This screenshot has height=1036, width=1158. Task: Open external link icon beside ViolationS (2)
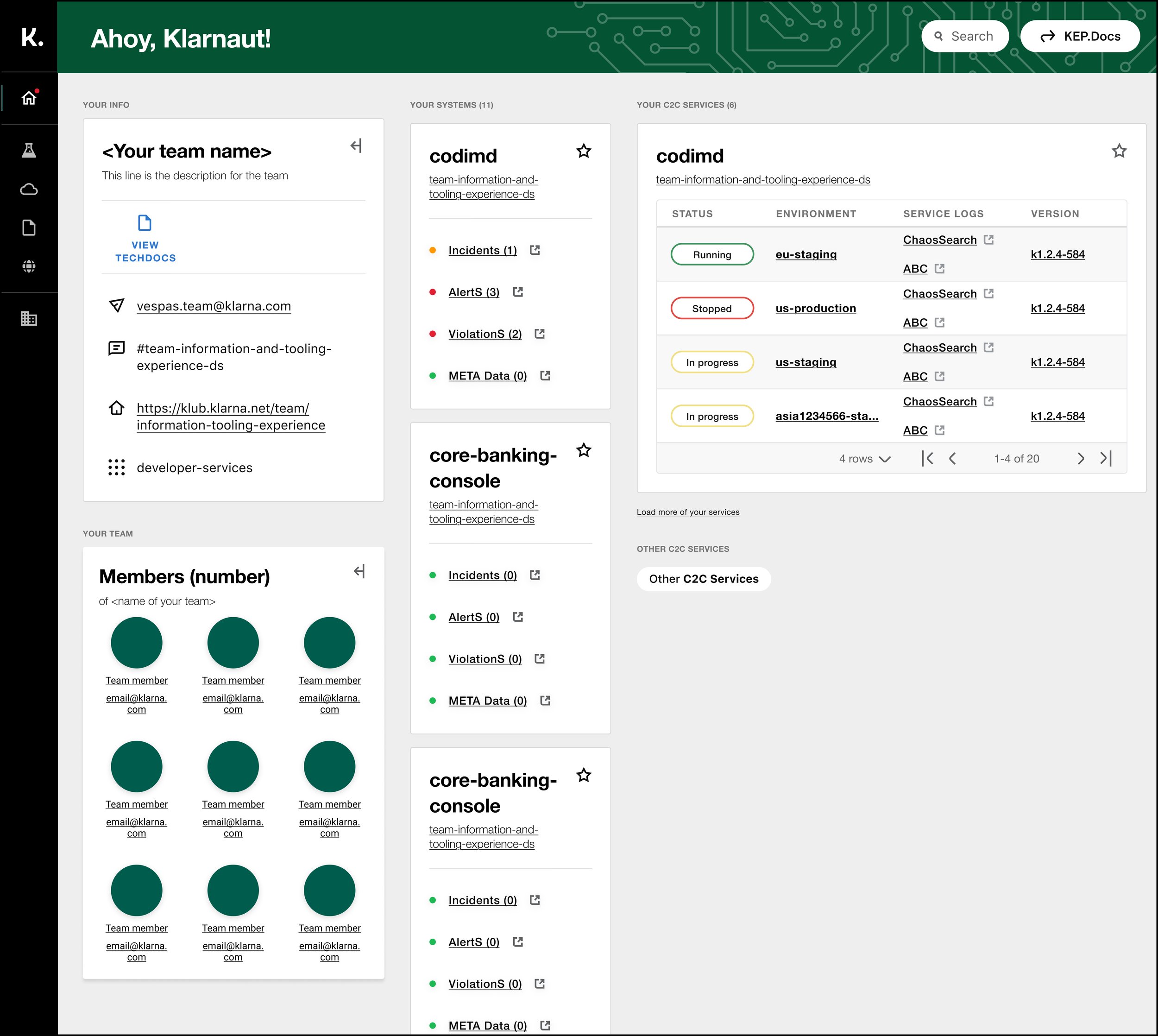click(x=540, y=334)
